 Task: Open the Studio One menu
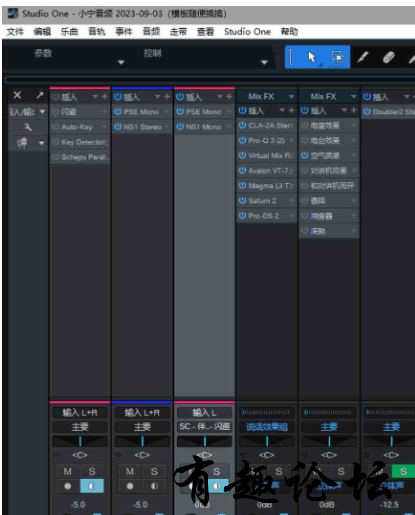click(x=247, y=32)
